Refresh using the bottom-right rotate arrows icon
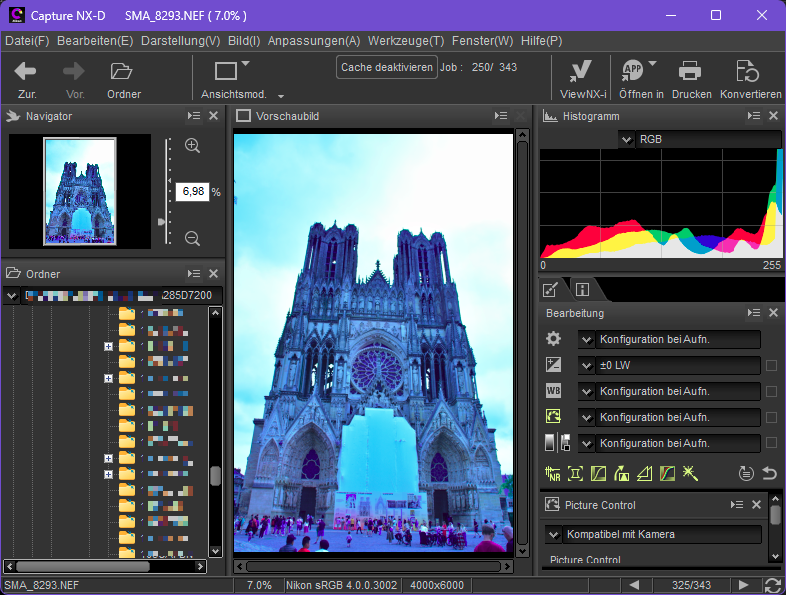The width and height of the screenshot is (786, 595). pyautogui.click(x=772, y=585)
